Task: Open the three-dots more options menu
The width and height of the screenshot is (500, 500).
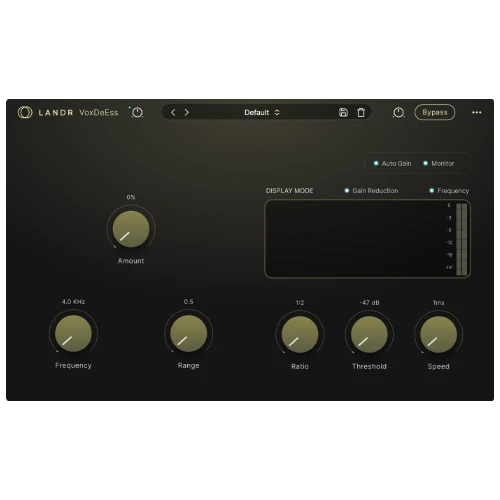Action: (x=477, y=112)
